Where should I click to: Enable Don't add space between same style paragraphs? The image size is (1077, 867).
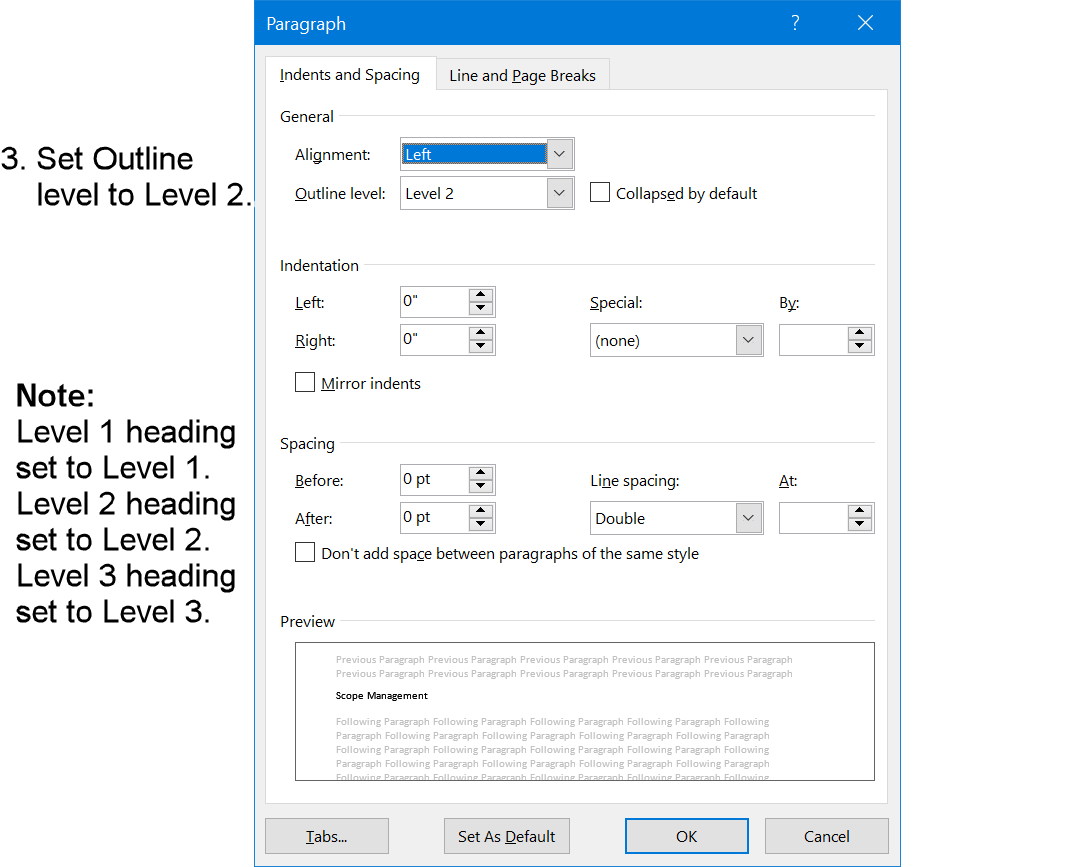coord(305,552)
